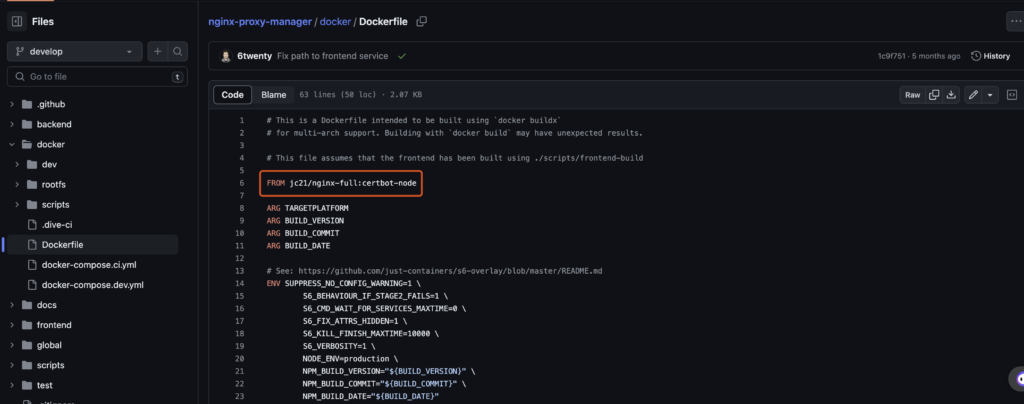Viewport: 1024px width, 404px height.
Task: Expand the global folder chevron
Action: pyautogui.click(x=12, y=345)
